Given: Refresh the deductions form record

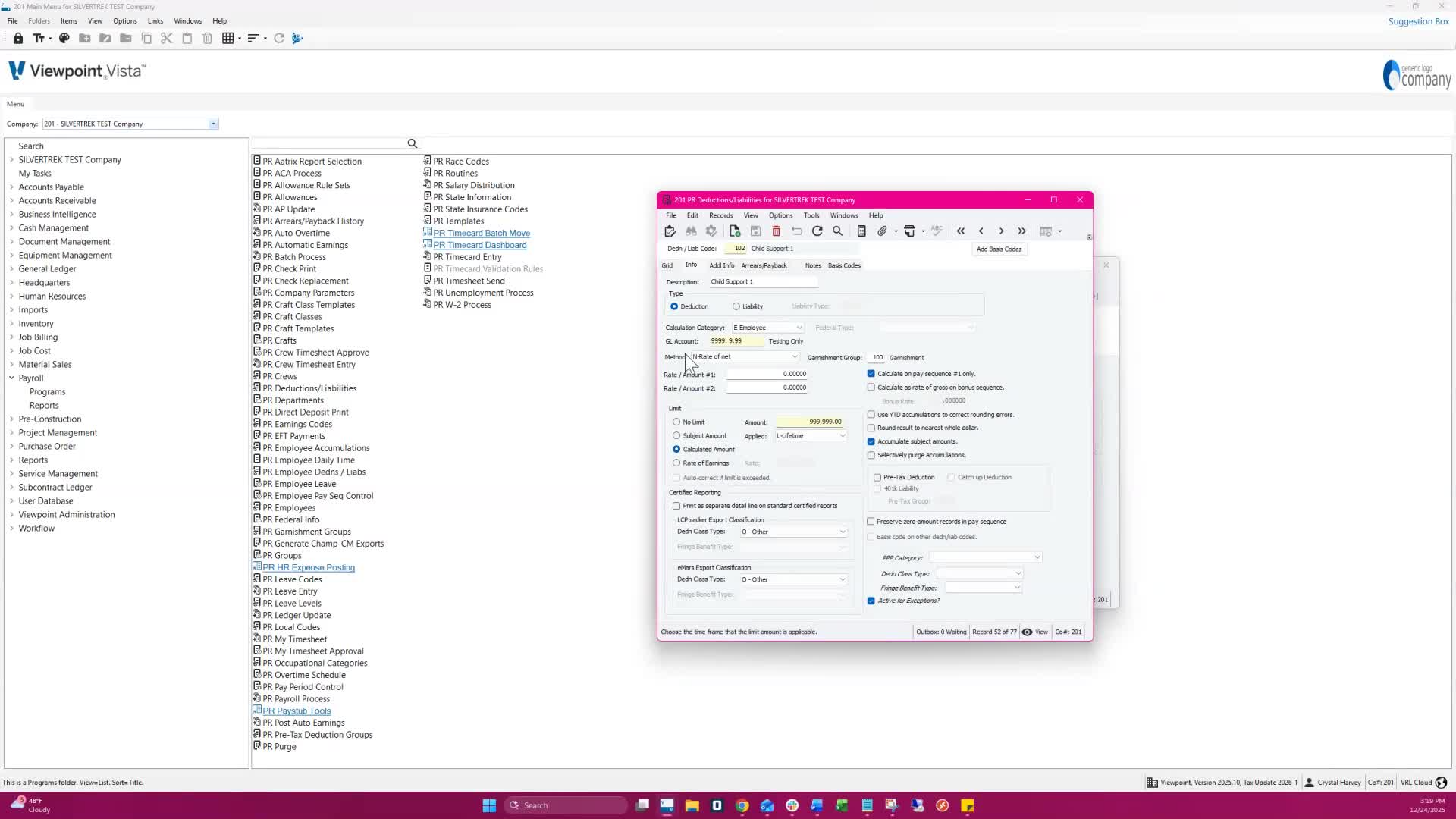Looking at the screenshot, I should [817, 231].
